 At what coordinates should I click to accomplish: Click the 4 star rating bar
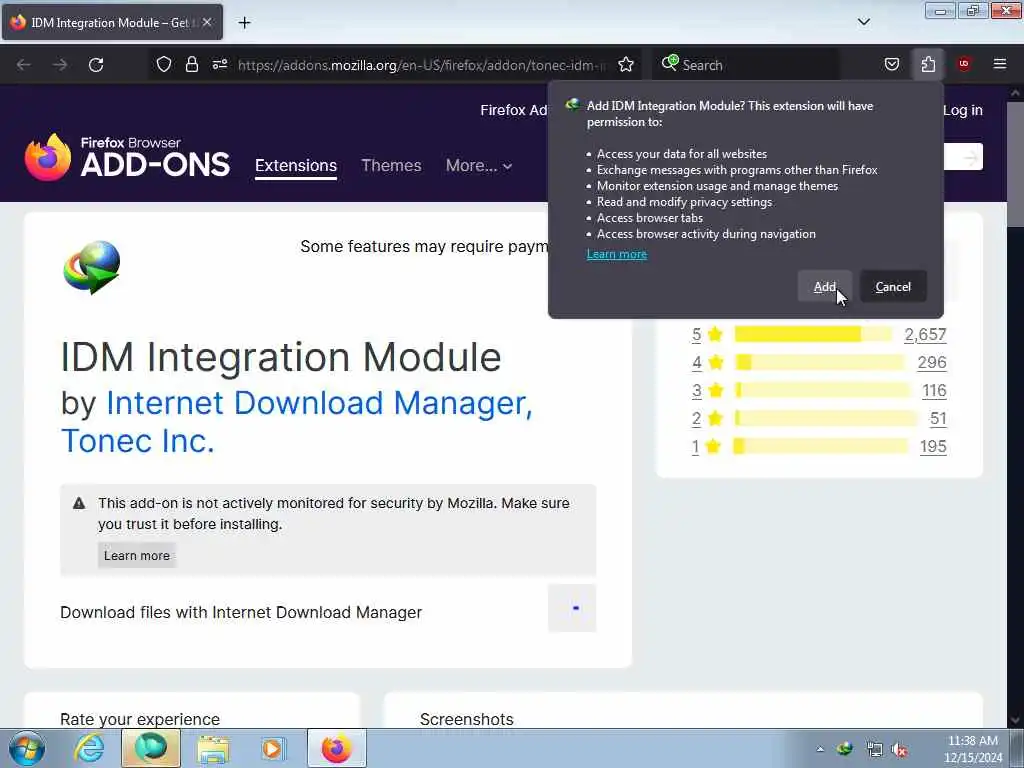[820, 362]
